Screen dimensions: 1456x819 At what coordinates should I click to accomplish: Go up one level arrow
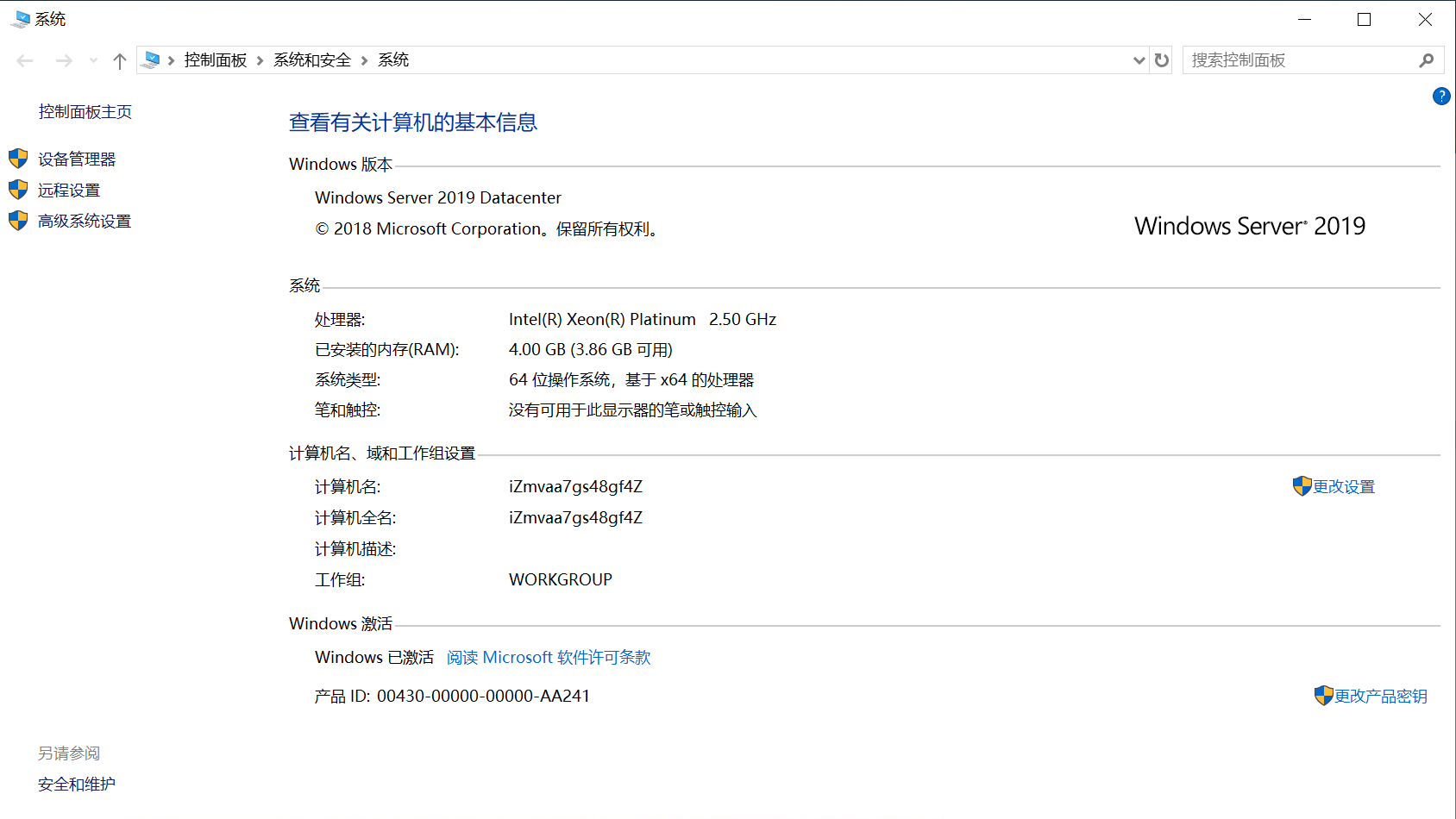pyautogui.click(x=120, y=60)
